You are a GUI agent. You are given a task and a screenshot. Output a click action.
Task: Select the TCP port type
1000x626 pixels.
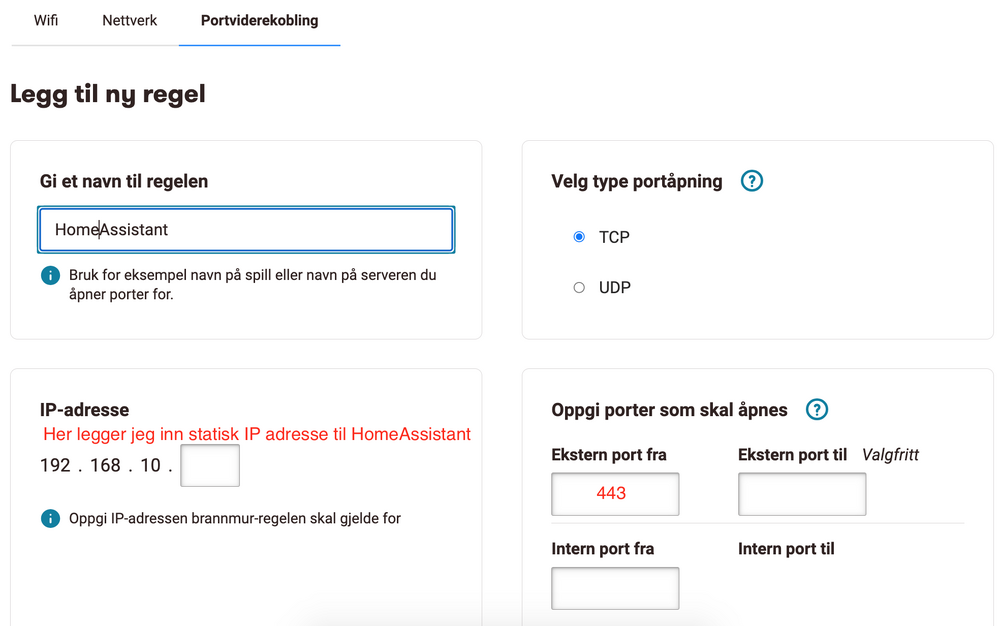click(x=579, y=237)
